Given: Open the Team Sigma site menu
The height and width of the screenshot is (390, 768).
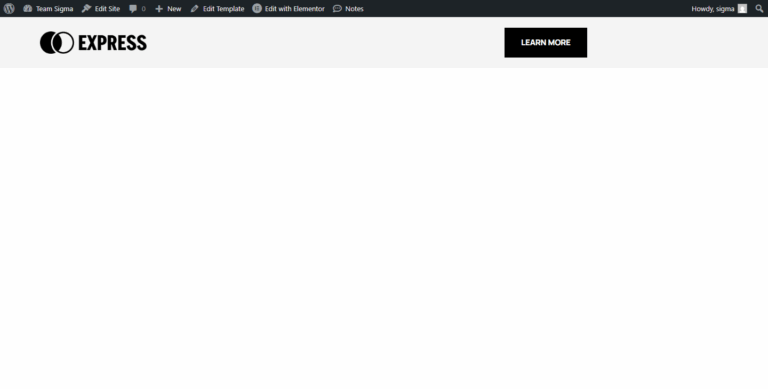Looking at the screenshot, I should pyautogui.click(x=48, y=8).
